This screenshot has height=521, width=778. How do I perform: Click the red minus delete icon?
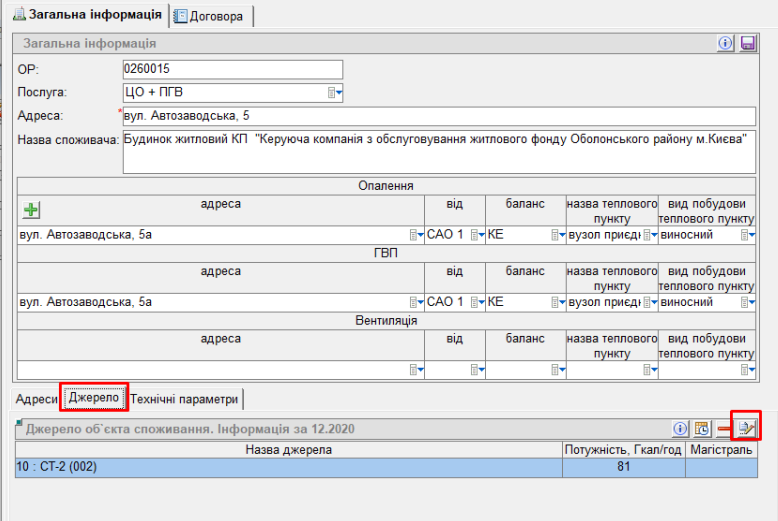[x=723, y=428]
